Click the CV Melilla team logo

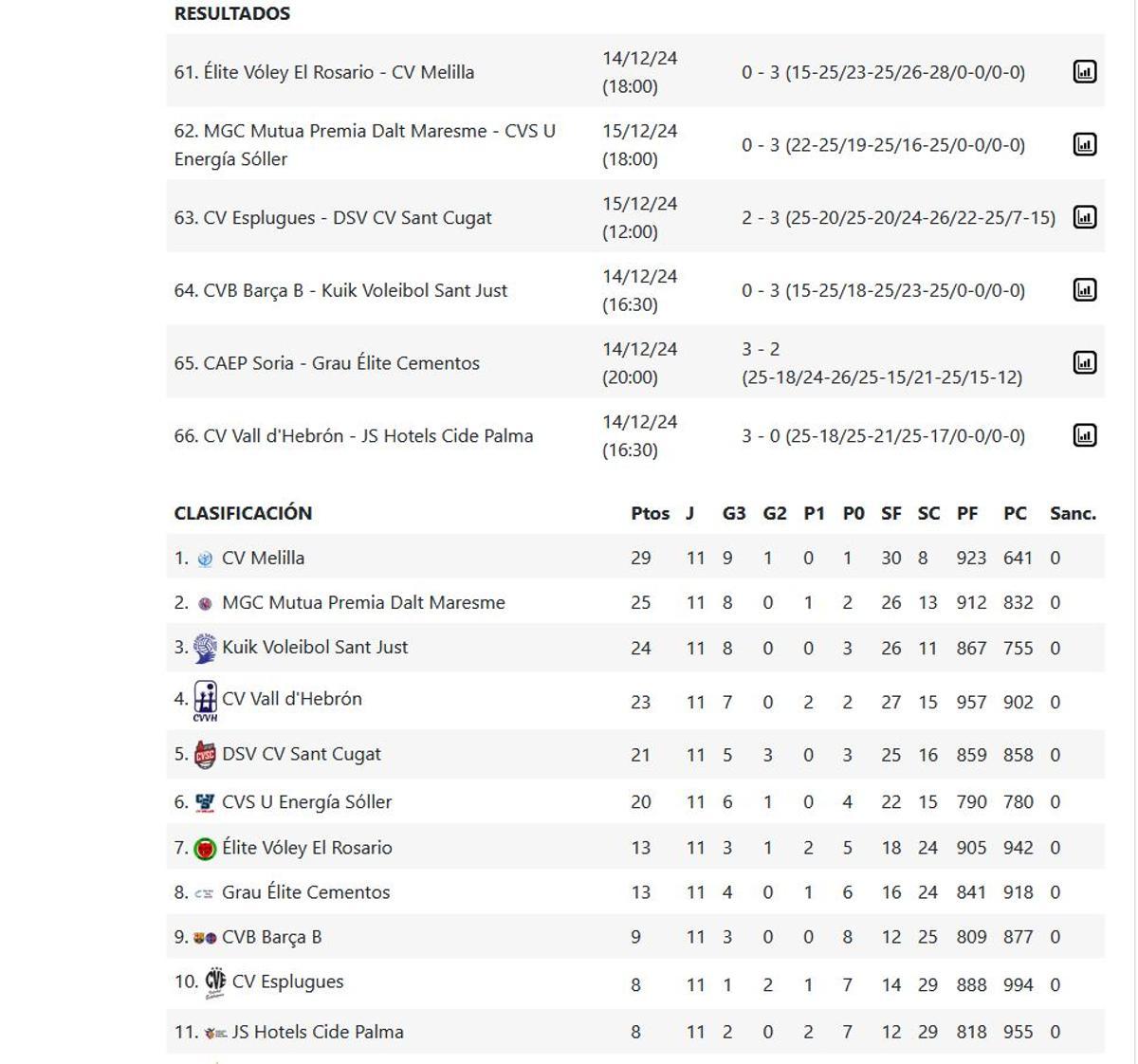point(207,558)
